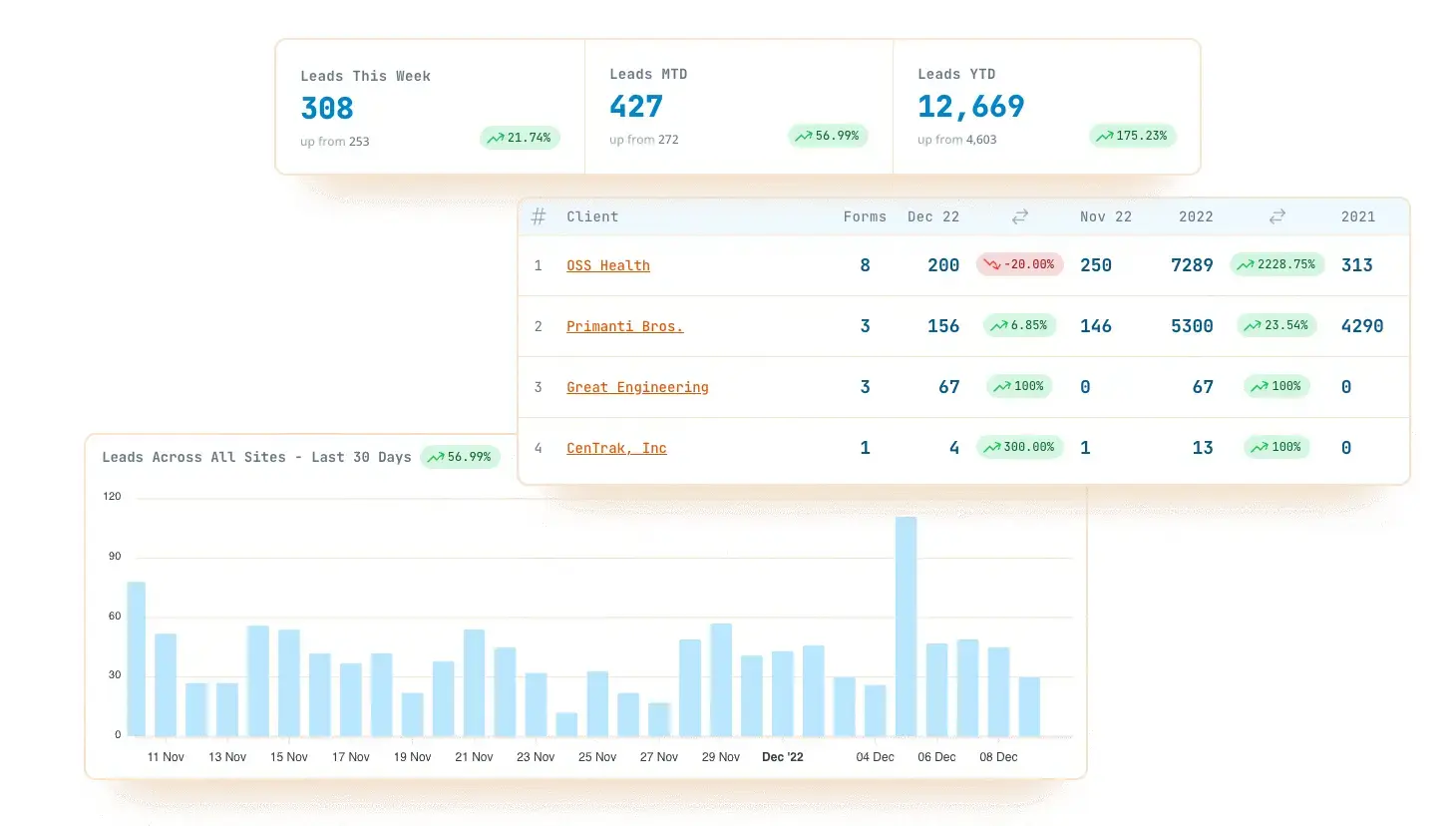Sort by the Dec 22 column header
1456x826 pixels.
pyautogui.click(x=933, y=216)
